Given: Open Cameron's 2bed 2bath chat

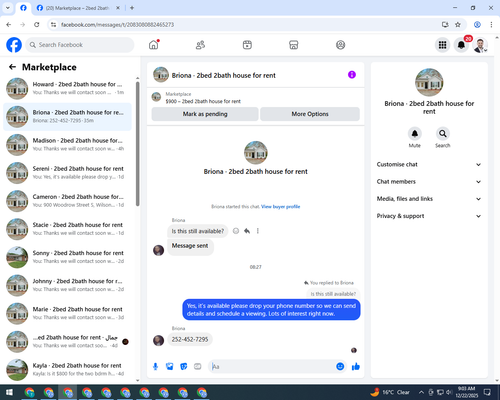Looking at the screenshot, I should (68, 201).
